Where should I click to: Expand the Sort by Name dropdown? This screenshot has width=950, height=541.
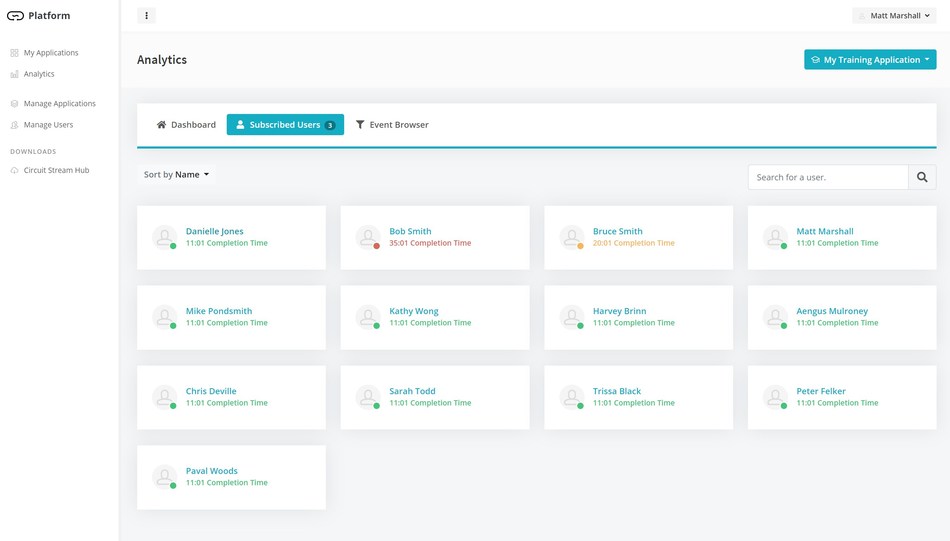point(177,175)
